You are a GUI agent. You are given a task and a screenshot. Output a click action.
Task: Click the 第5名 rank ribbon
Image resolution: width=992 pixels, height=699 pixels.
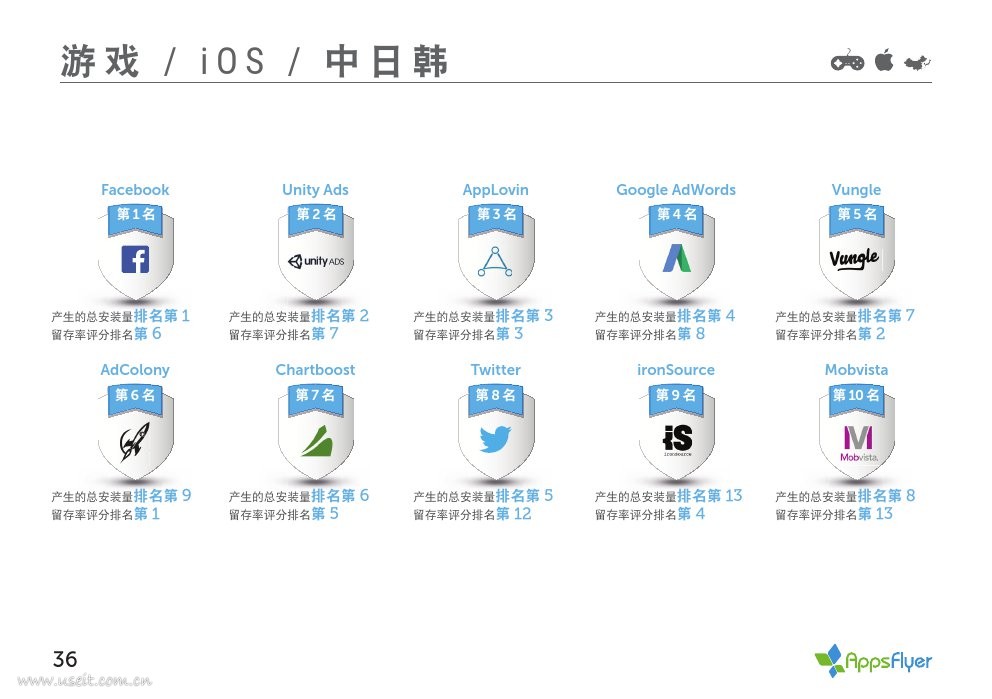(857, 218)
